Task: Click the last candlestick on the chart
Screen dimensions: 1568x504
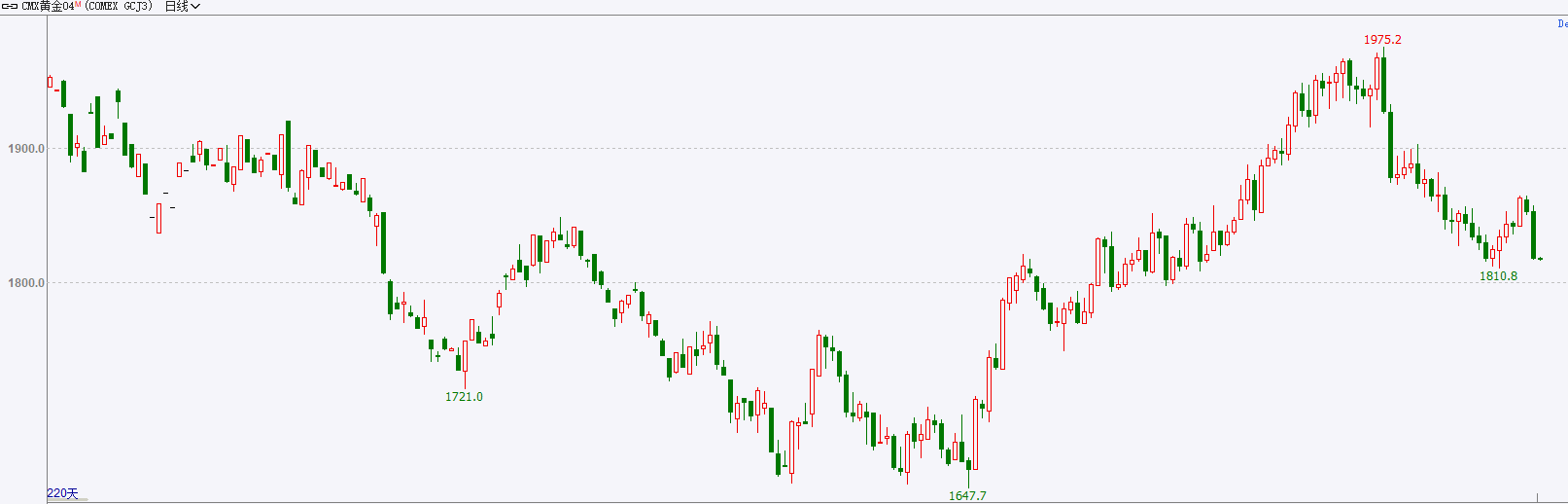Action: pos(1541,259)
